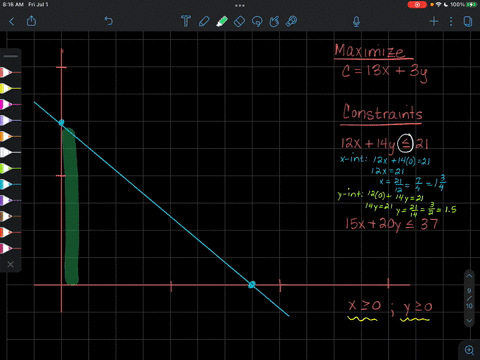Select the green Highlighter tool
This screenshot has width=480, height=360.
[x=222, y=21]
